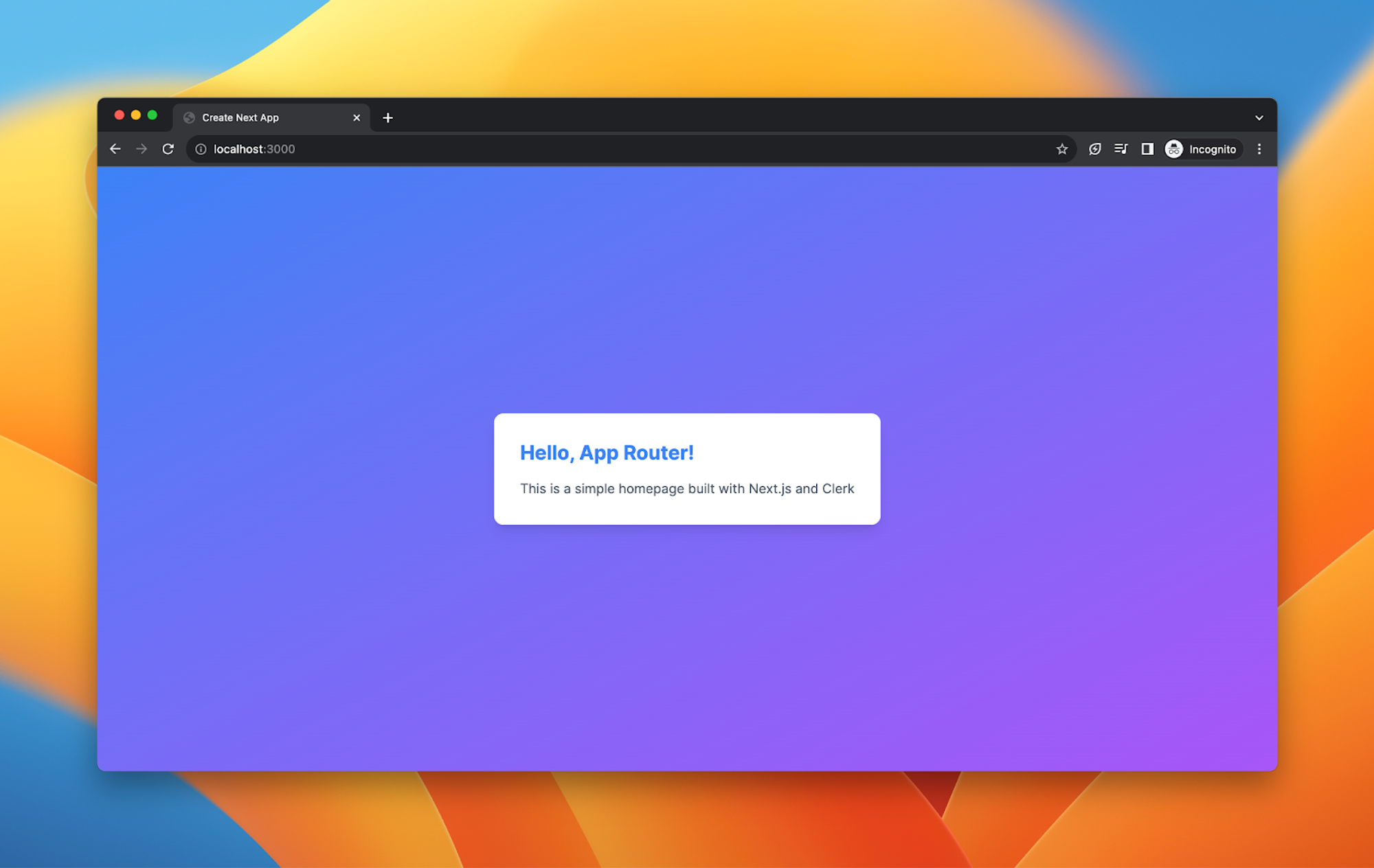
Task: Click the Incognito profile button
Action: (1202, 149)
